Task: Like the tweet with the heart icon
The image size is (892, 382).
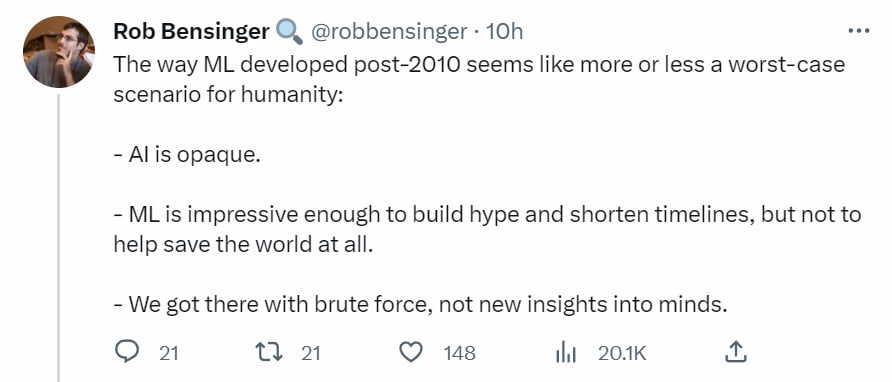Action: (x=411, y=353)
